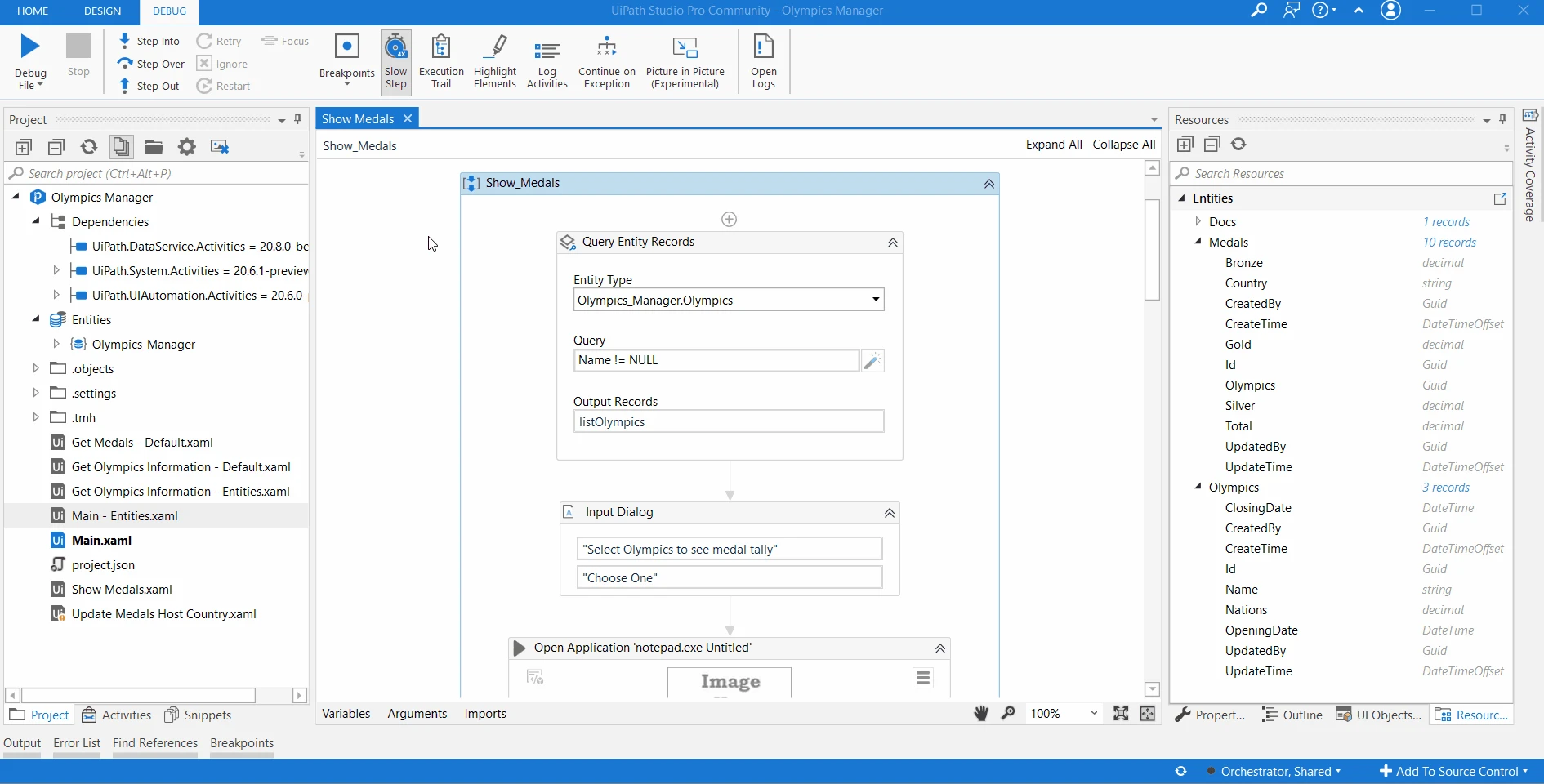Click the Step Over button
Screen dimensions: 1544x784
point(151,64)
